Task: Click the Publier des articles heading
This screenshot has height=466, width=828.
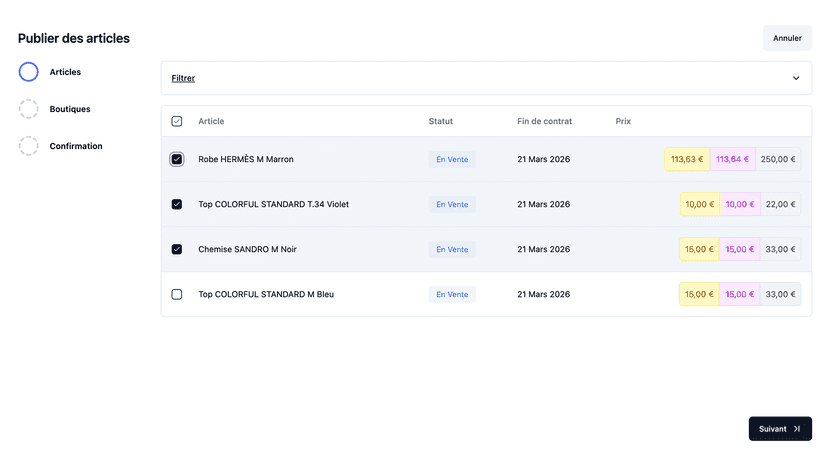Action: pos(74,38)
